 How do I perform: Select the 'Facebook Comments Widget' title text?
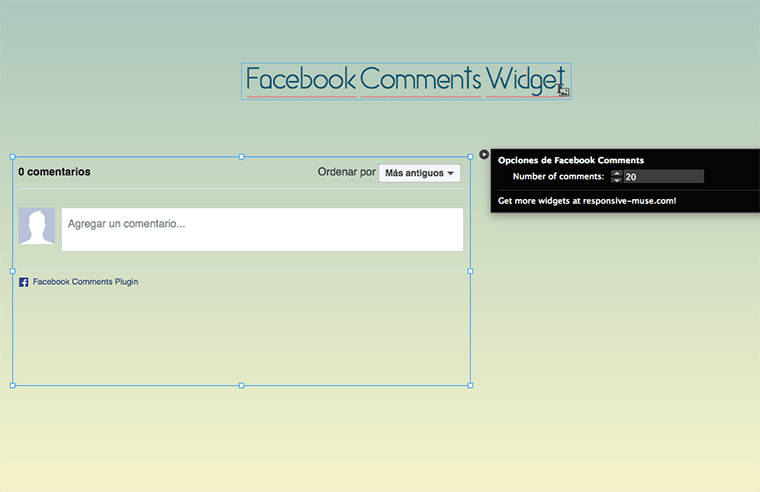(406, 79)
